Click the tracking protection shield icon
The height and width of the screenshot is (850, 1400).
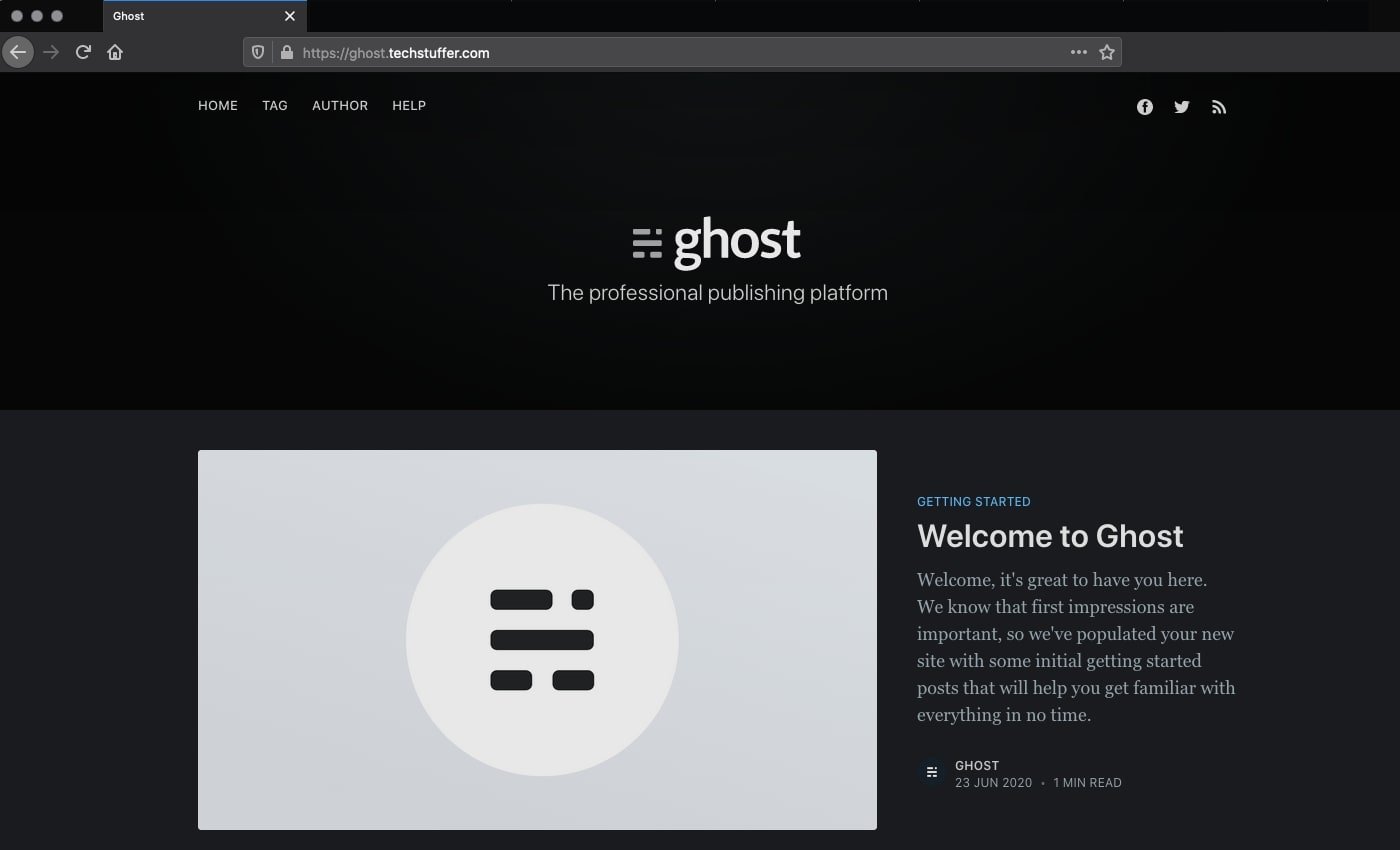258,52
